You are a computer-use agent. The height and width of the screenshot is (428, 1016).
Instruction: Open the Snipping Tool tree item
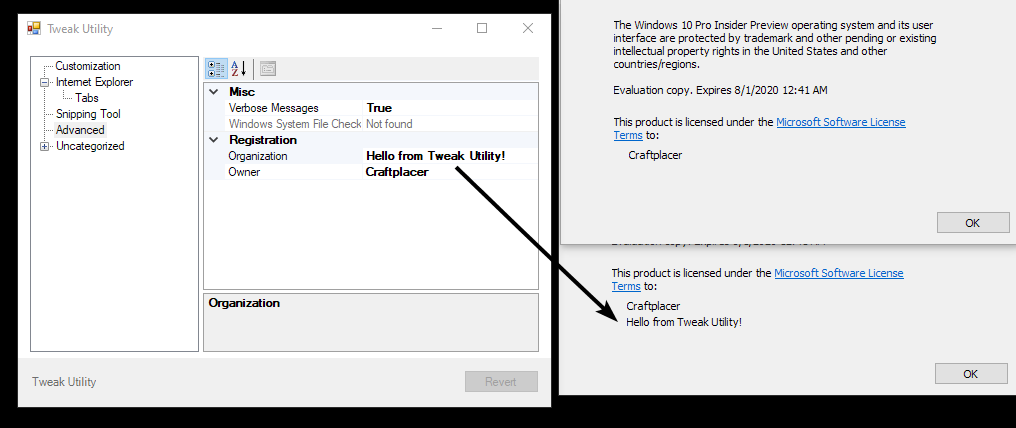(x=87, y=114)
